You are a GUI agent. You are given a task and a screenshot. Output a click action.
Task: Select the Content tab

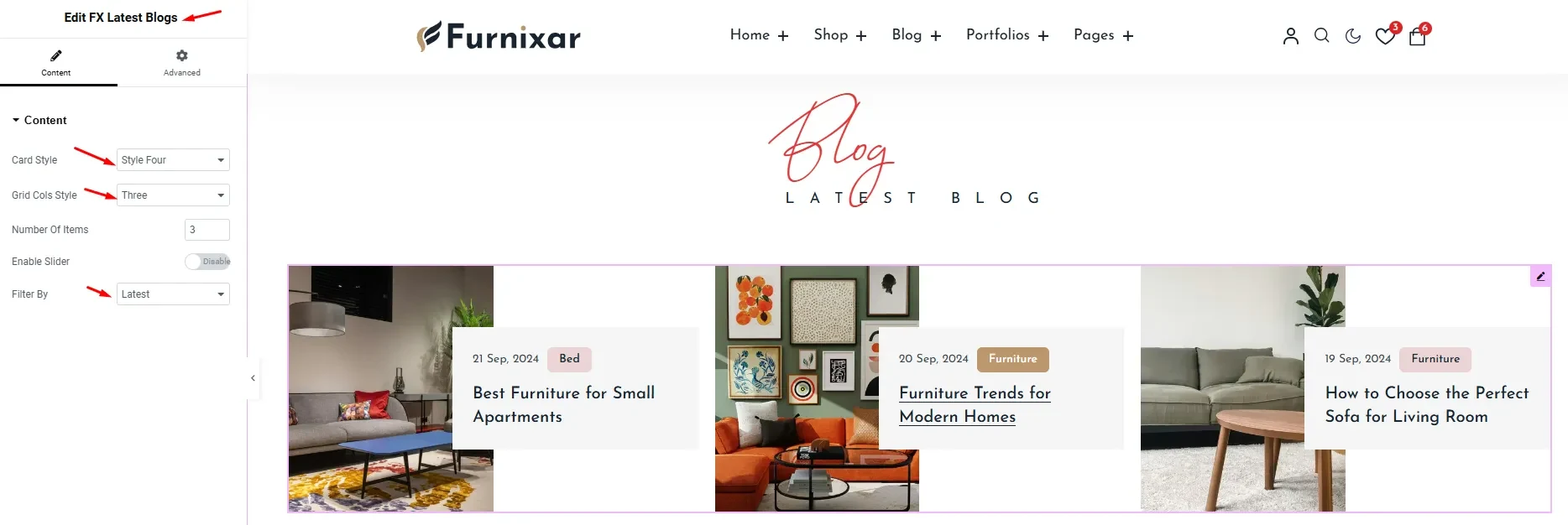point(56,62)
